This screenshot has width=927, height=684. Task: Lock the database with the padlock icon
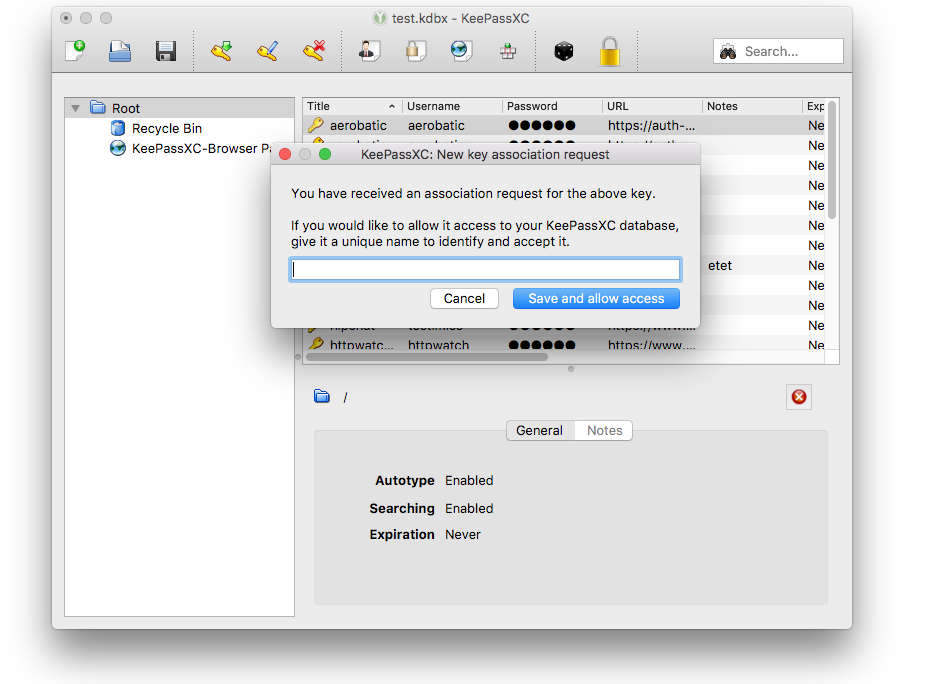point(610,51)
